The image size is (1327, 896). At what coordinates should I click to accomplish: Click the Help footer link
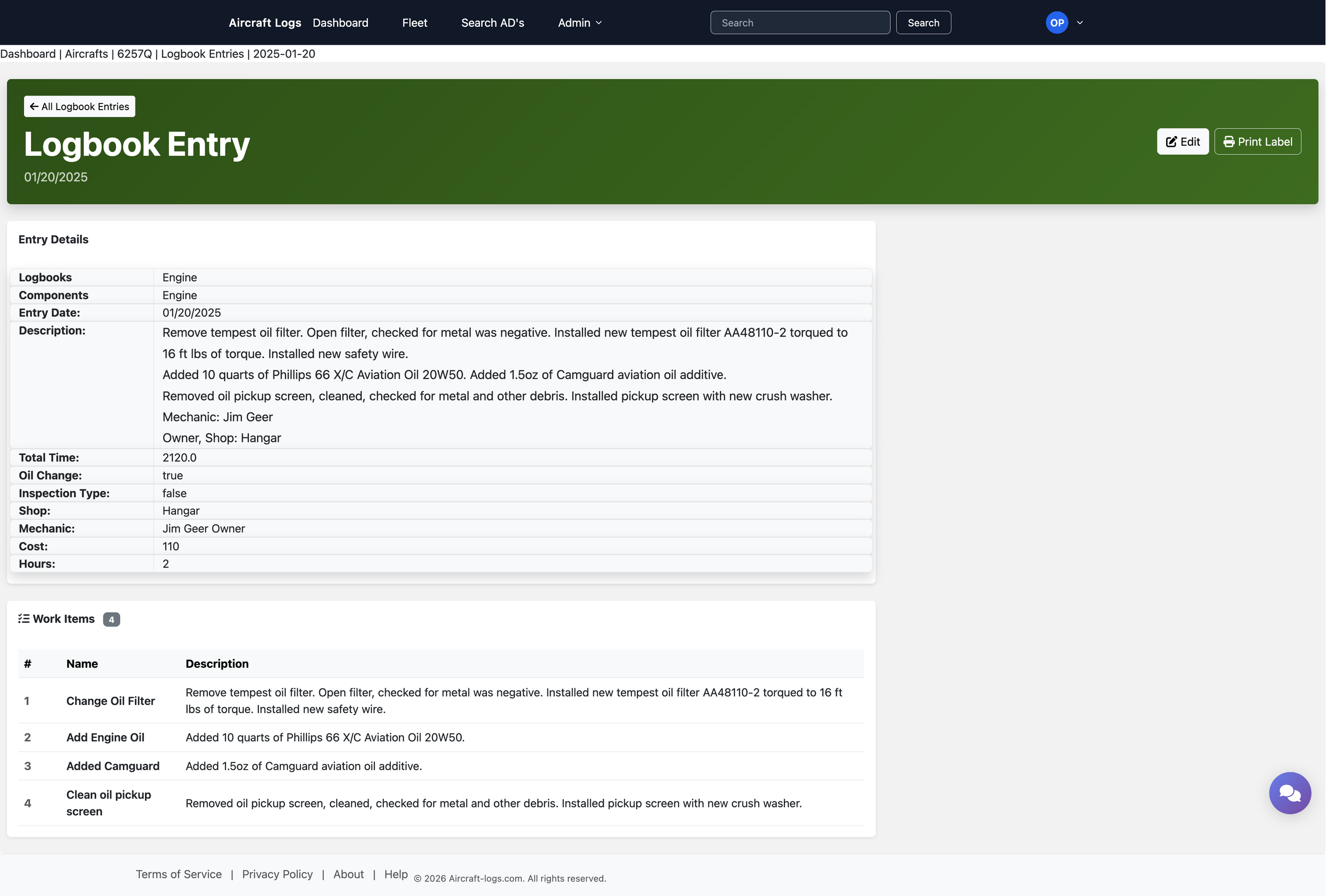396,874
